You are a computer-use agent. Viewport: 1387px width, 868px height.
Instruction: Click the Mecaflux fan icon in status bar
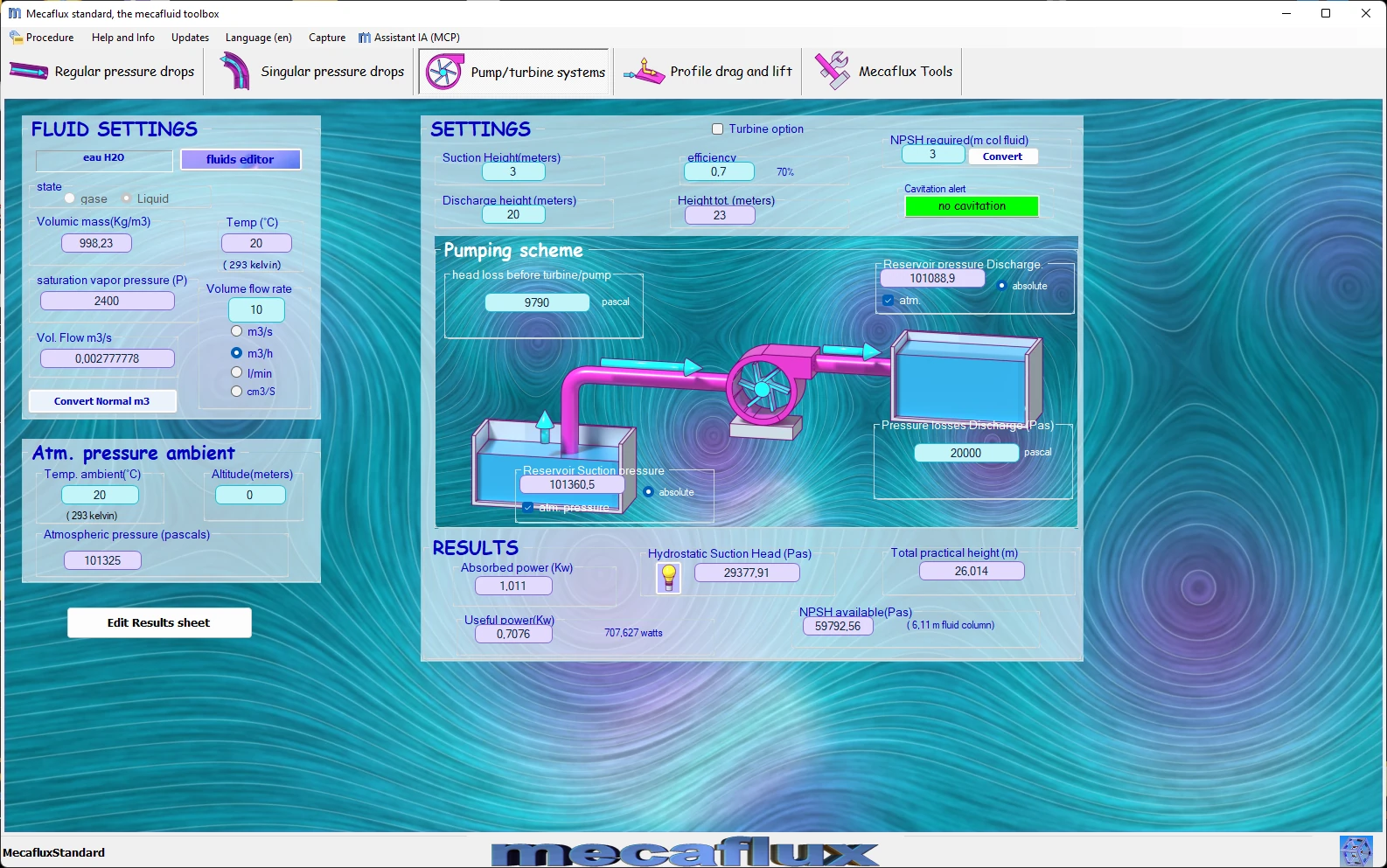[1356, 851]
